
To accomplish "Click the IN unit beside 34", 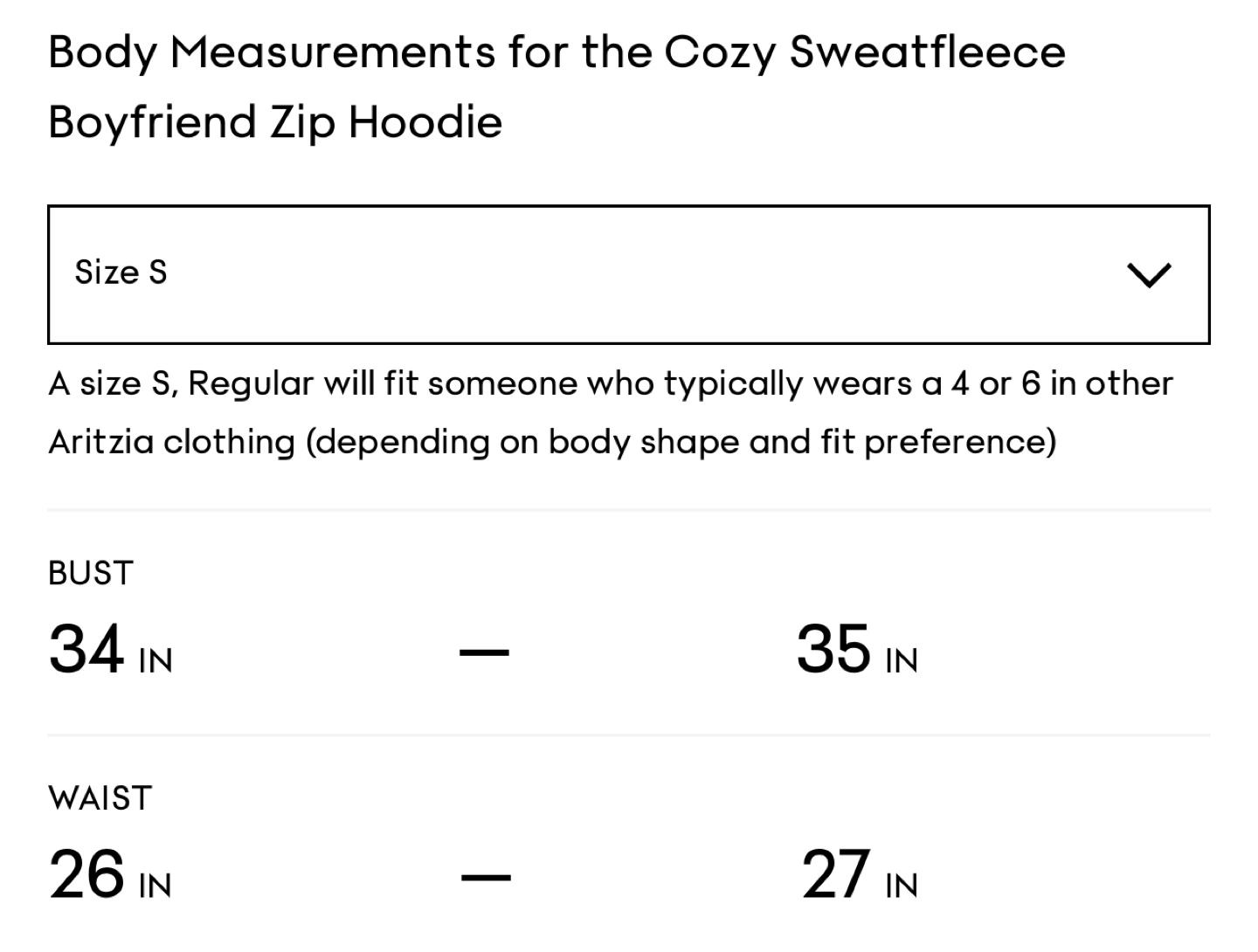I will [156, 661].
